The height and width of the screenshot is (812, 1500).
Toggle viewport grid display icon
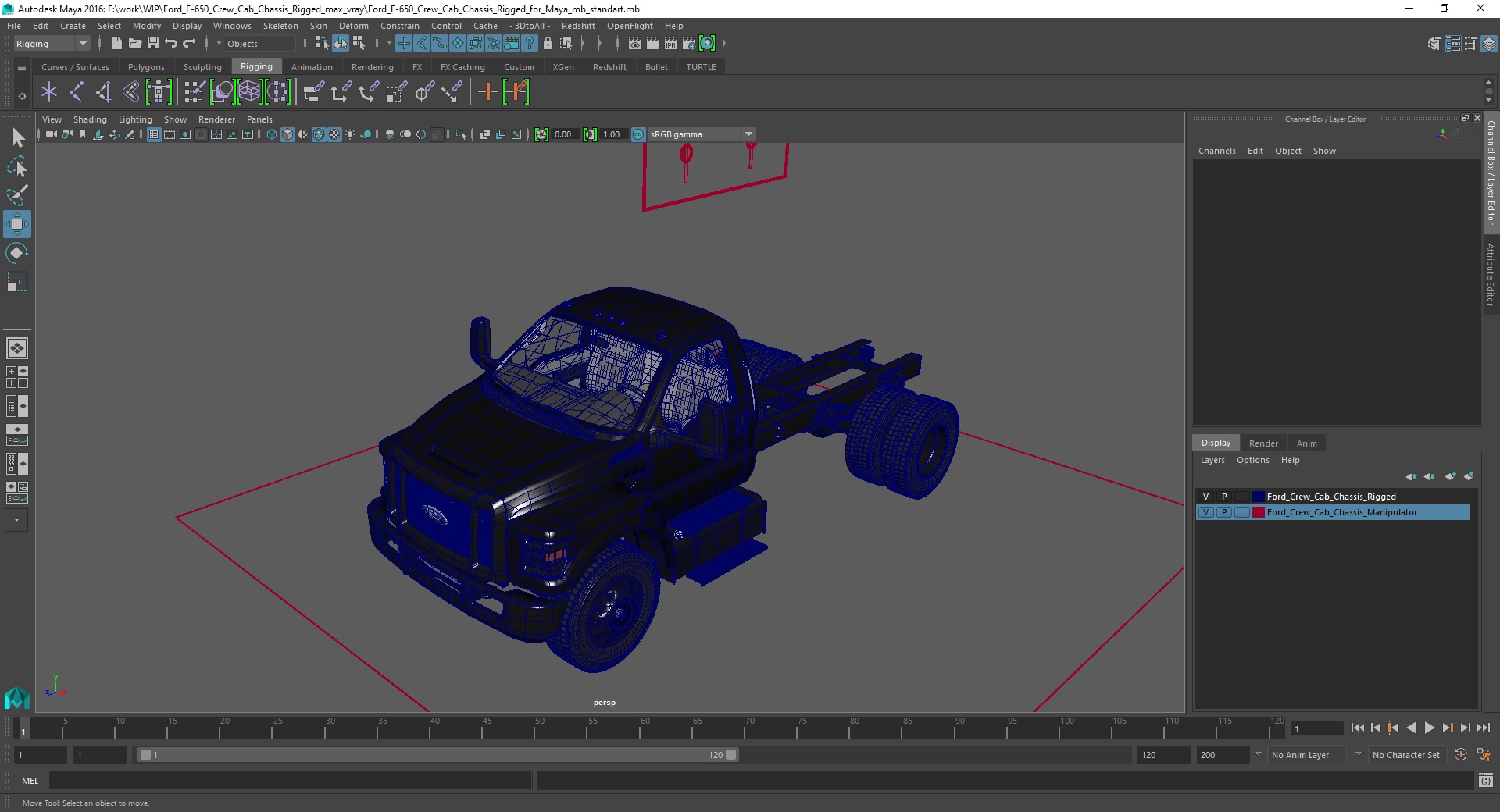[154, 134]
